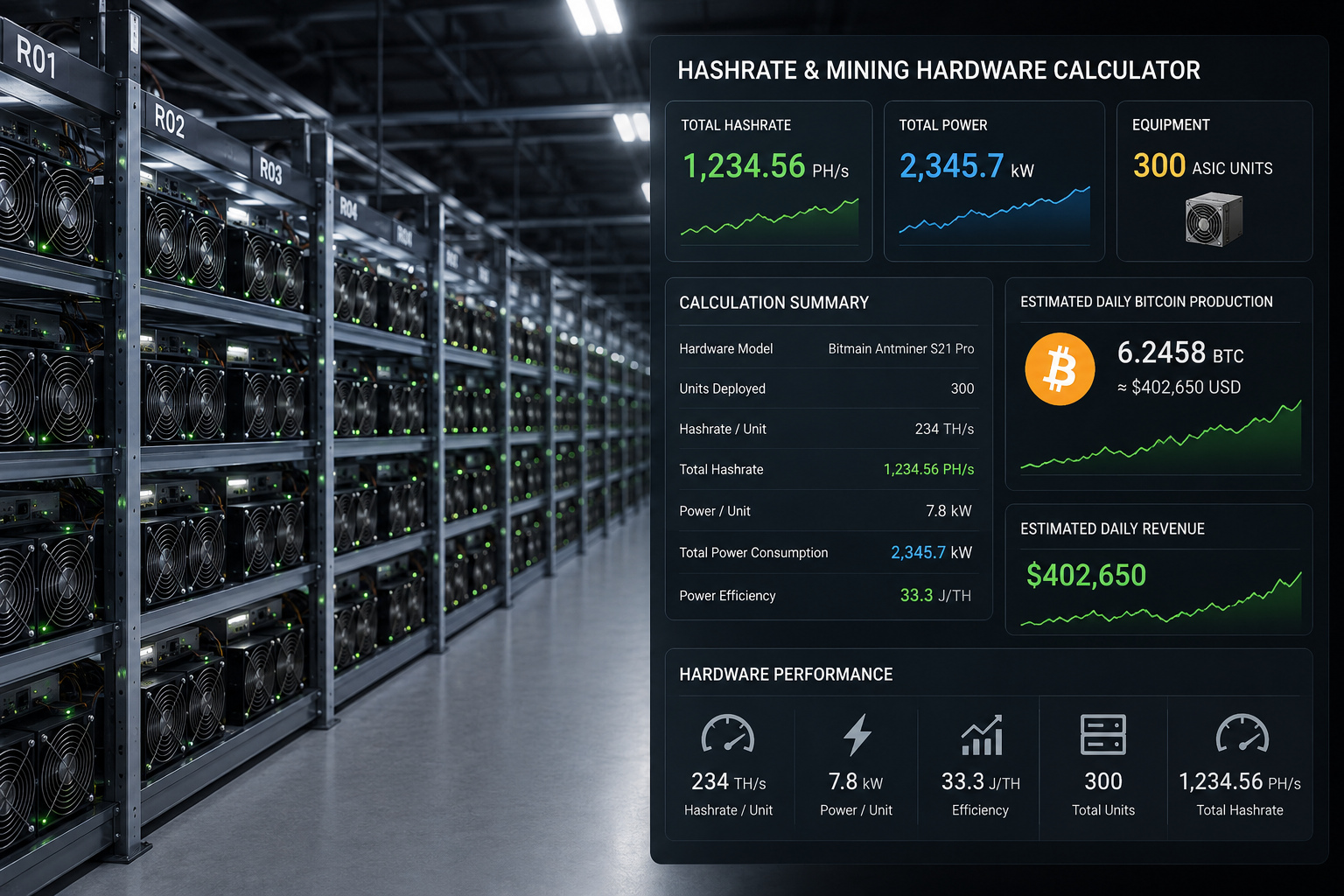The image size is (1344, 896).
Task: Click the Calculation Summary heading
Action: tap(773, 303)
